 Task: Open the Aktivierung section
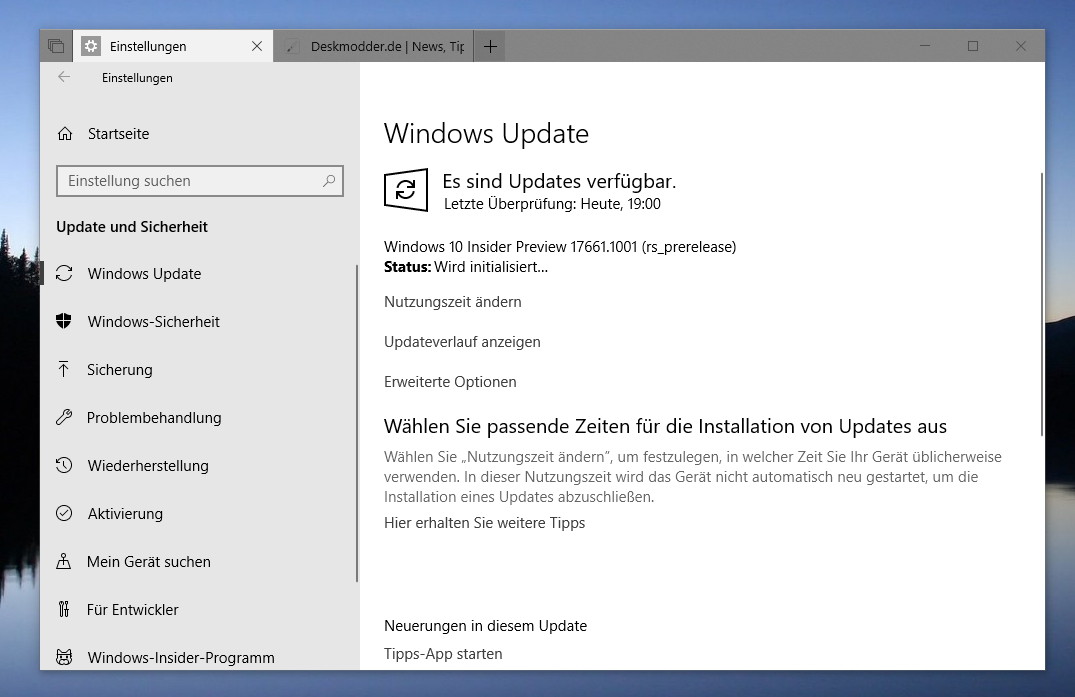[x=125, y=513]
